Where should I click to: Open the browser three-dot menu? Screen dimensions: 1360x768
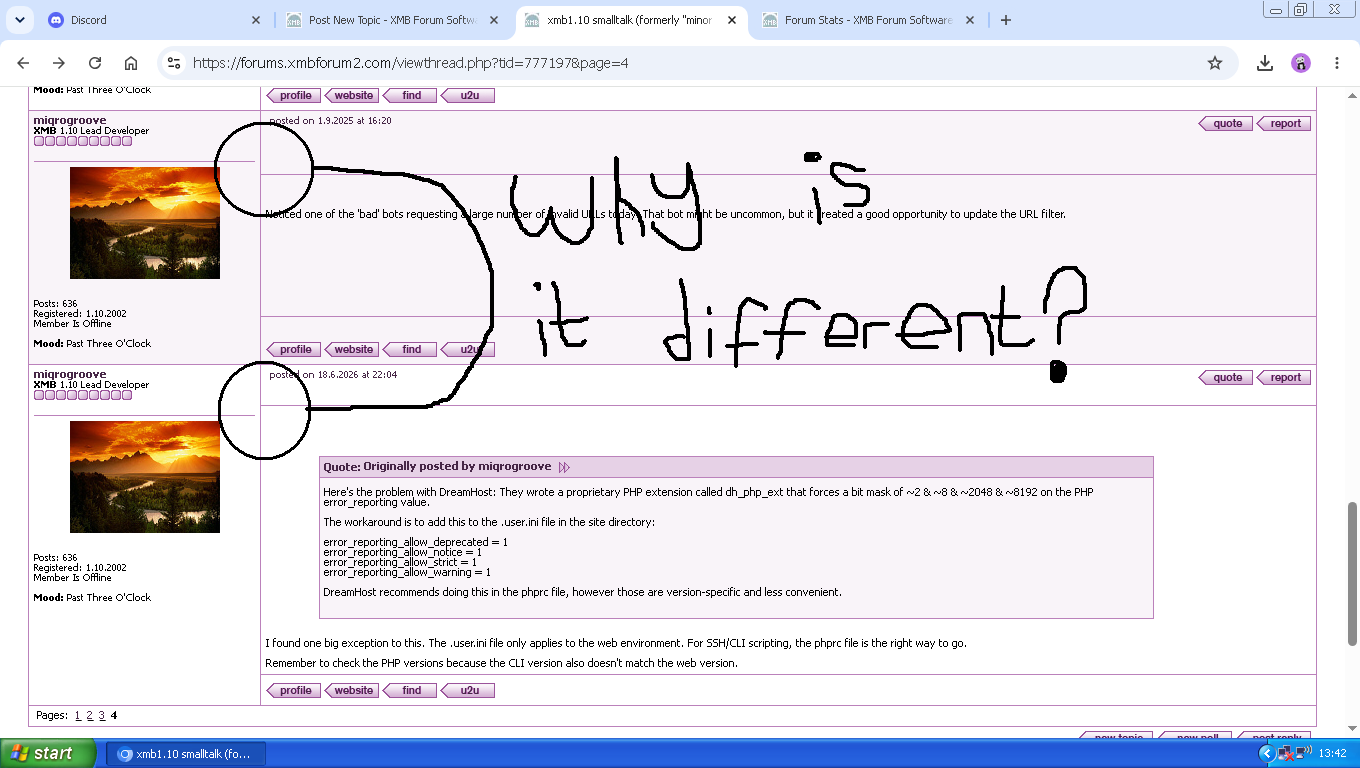point(1337,63)
